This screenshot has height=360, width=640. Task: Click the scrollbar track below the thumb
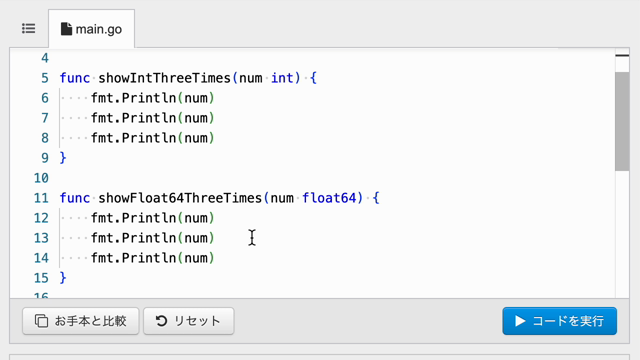622,233
